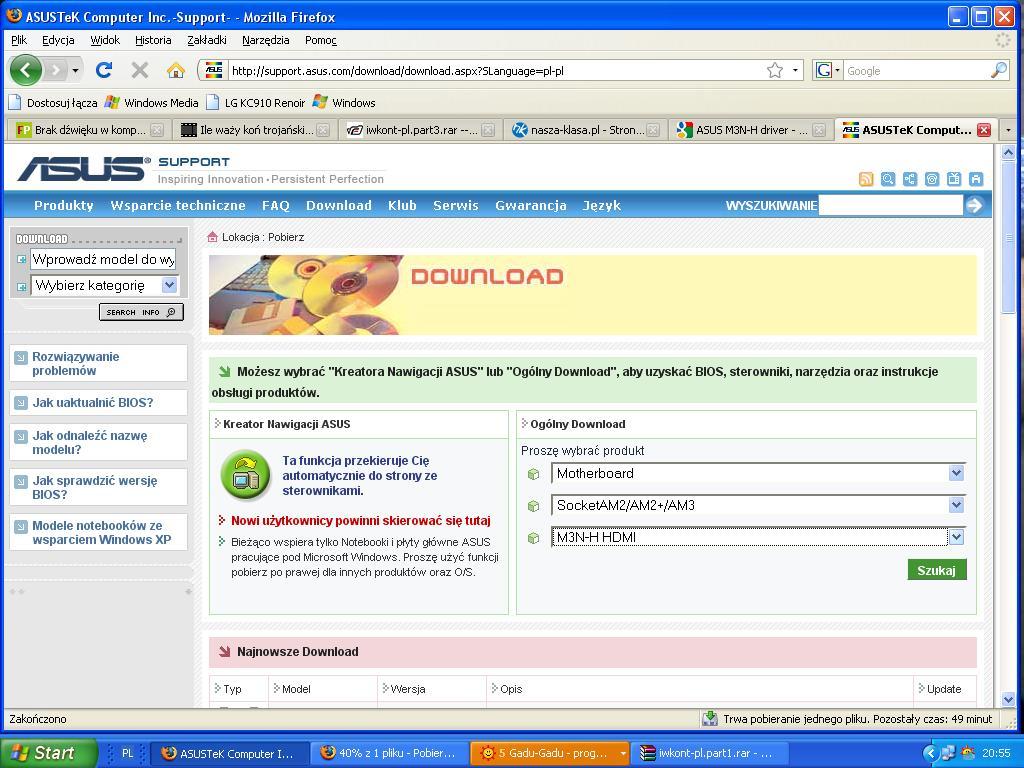
Task: Open the list-all-tabs dropdown arrow
Action: (x=1008, y=130)
